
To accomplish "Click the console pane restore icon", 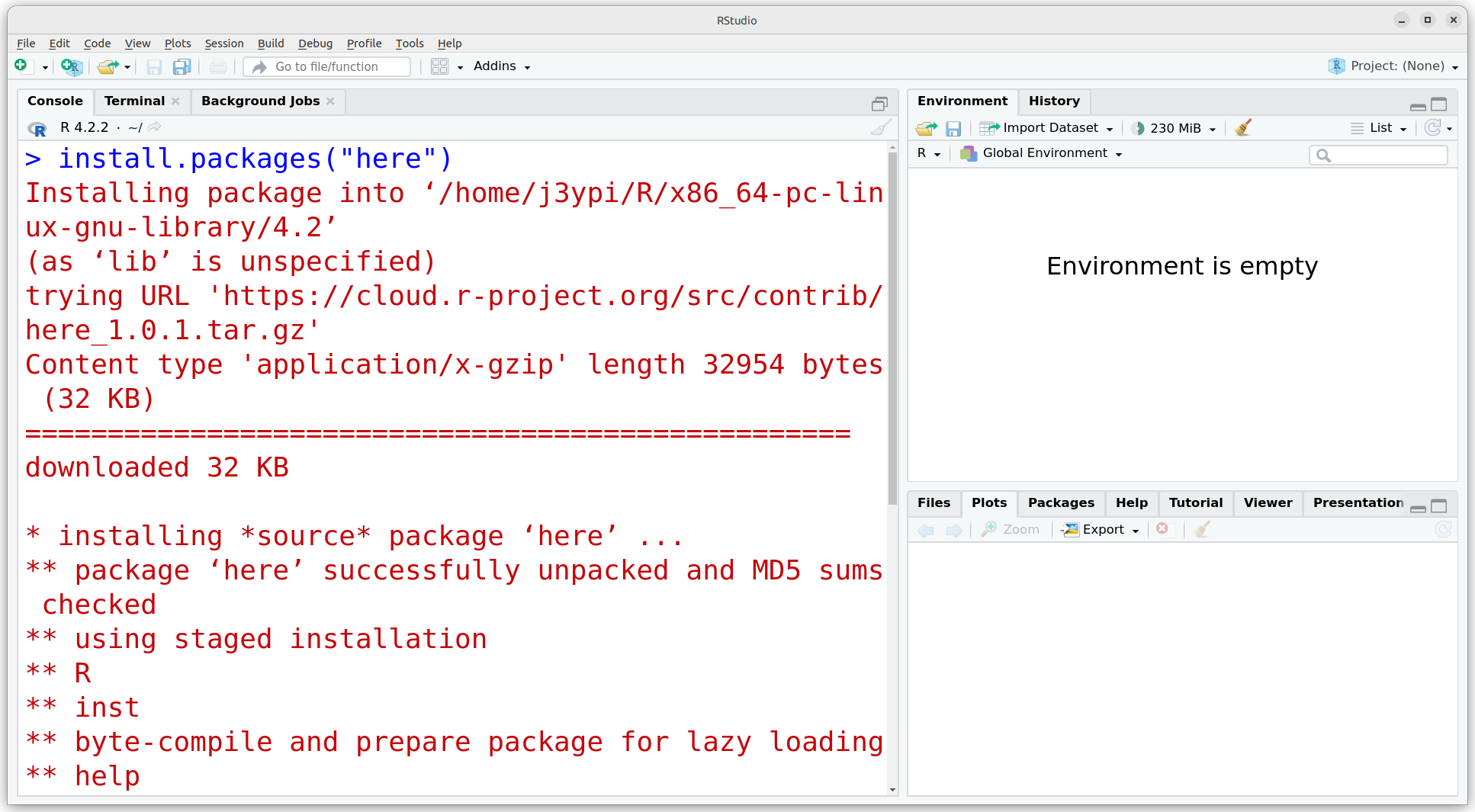I will pos(879,104).
